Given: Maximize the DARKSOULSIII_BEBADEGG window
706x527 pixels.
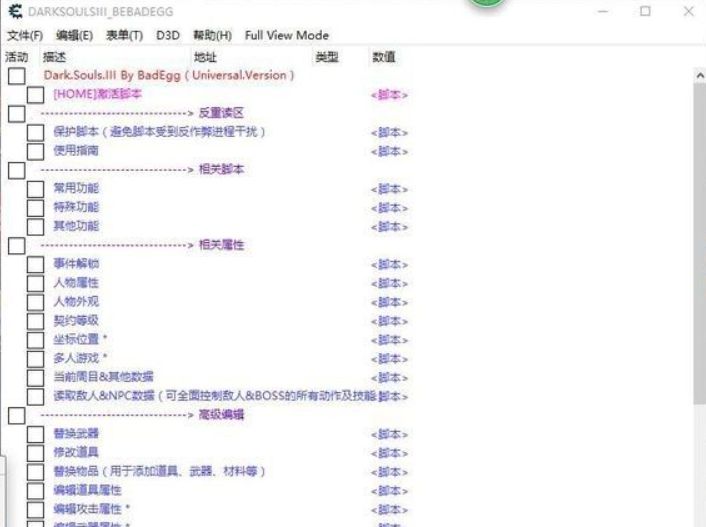Looking at the screenshot, I should click(645, 11).
